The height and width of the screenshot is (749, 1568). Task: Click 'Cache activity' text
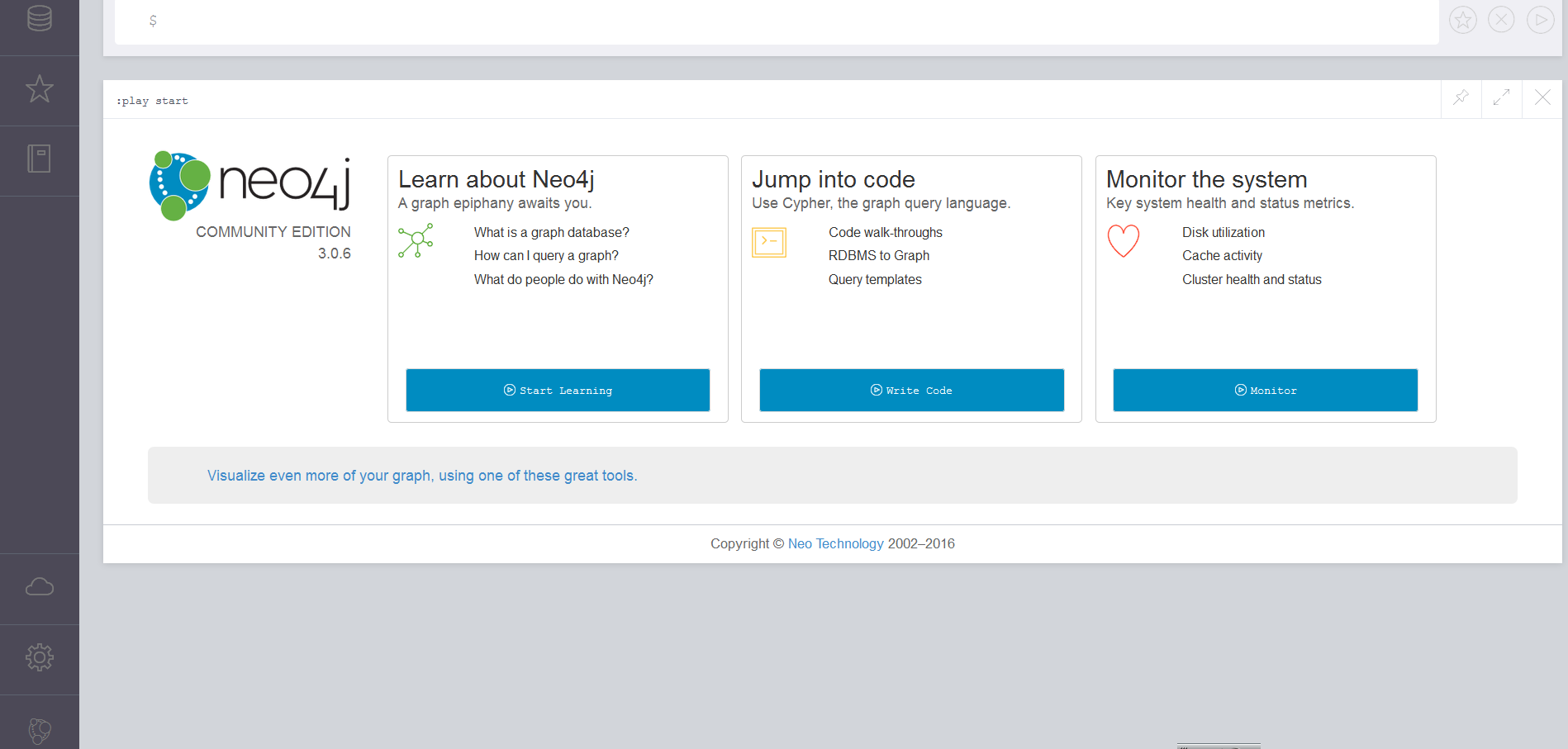pos(1222,256)
